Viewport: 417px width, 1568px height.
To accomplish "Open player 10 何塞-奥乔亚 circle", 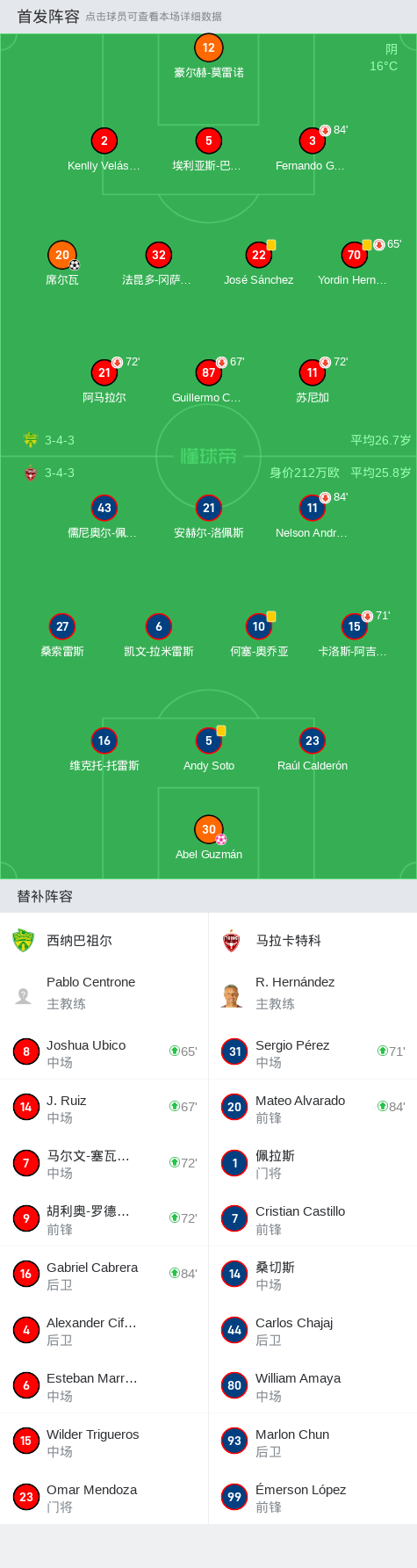I will pos(259,626).
